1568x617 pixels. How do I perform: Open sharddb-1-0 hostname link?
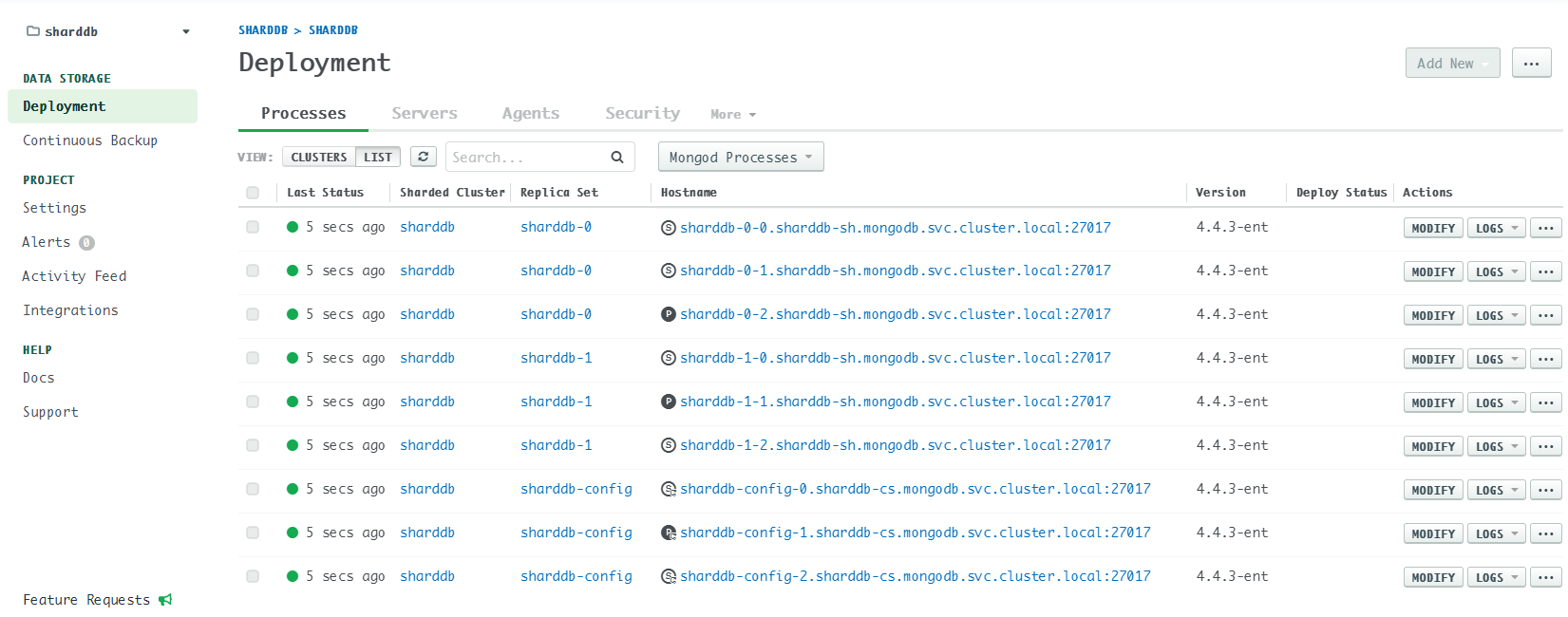click(896, 358)
